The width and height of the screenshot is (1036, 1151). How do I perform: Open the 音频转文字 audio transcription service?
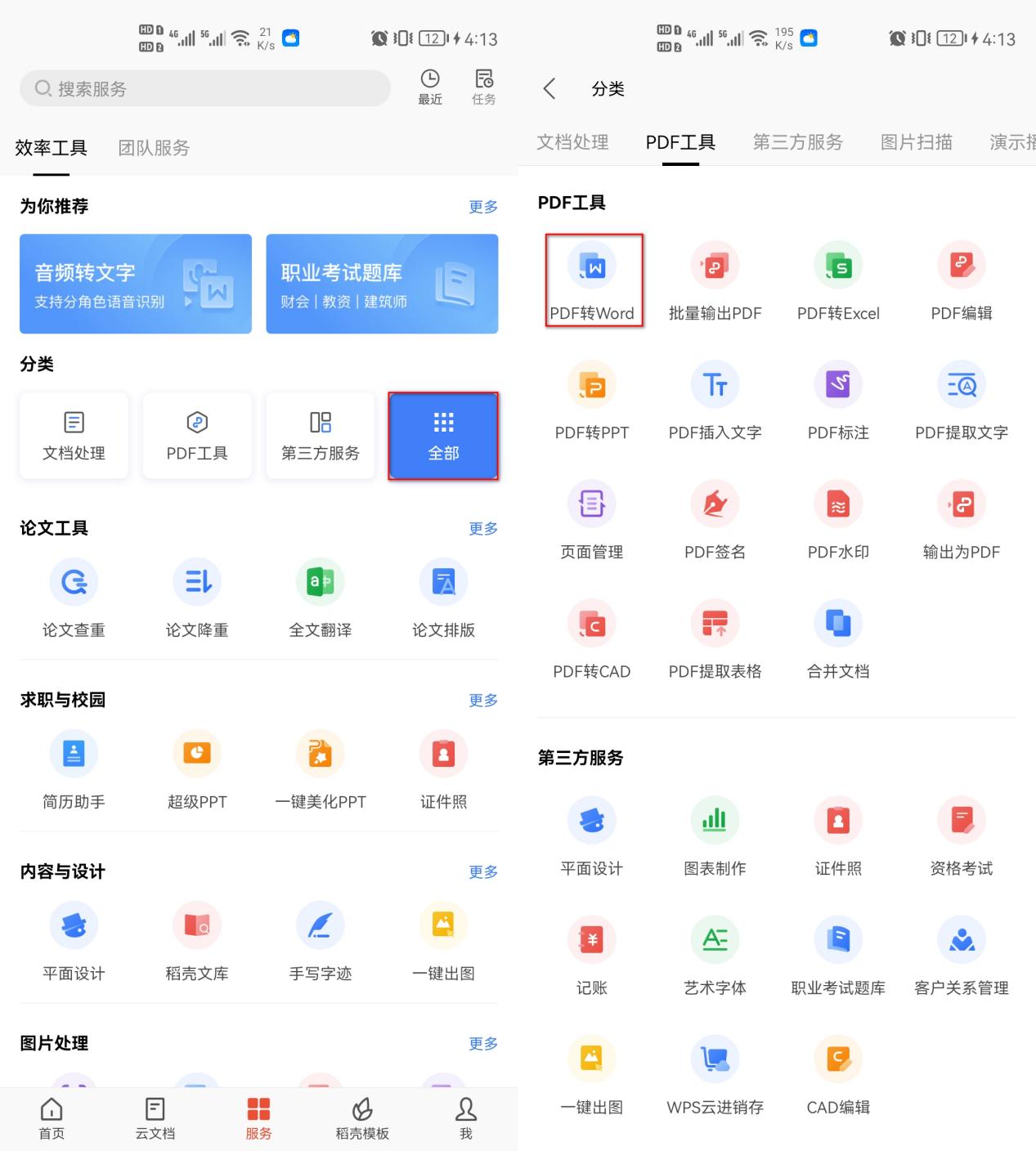click(135, 283)
